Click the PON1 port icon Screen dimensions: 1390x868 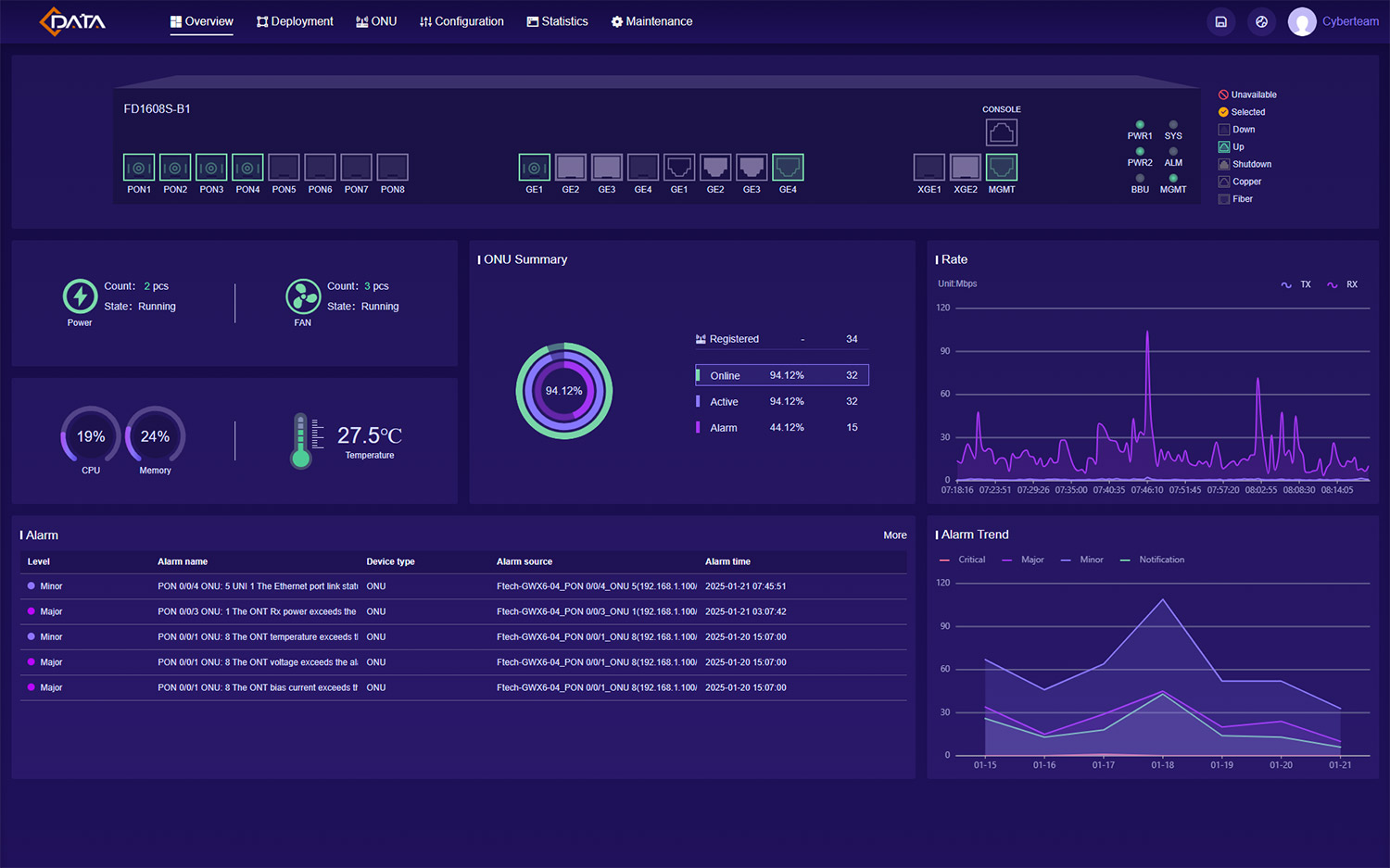click(139, 168)
